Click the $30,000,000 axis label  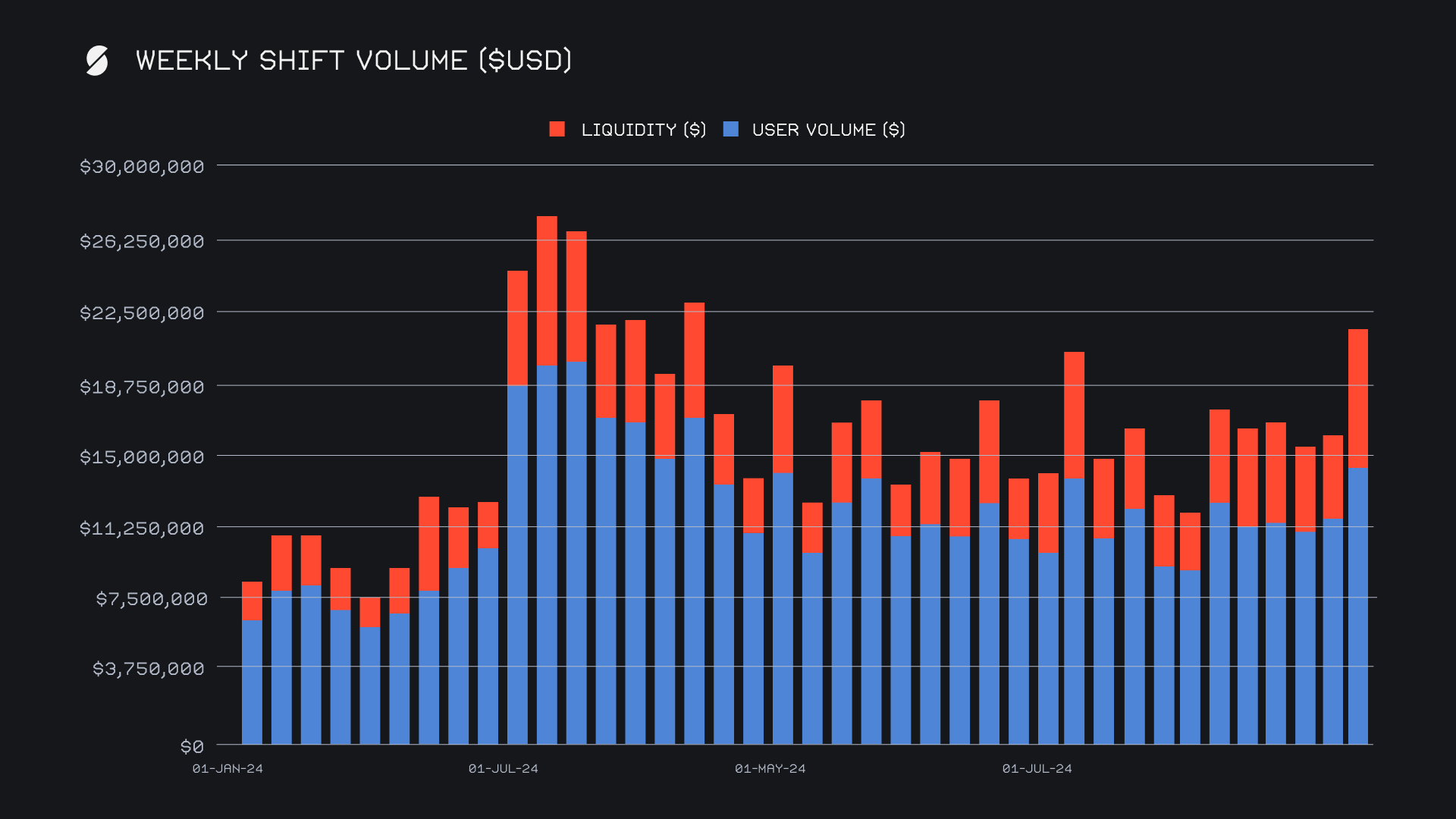click(142, 167)
